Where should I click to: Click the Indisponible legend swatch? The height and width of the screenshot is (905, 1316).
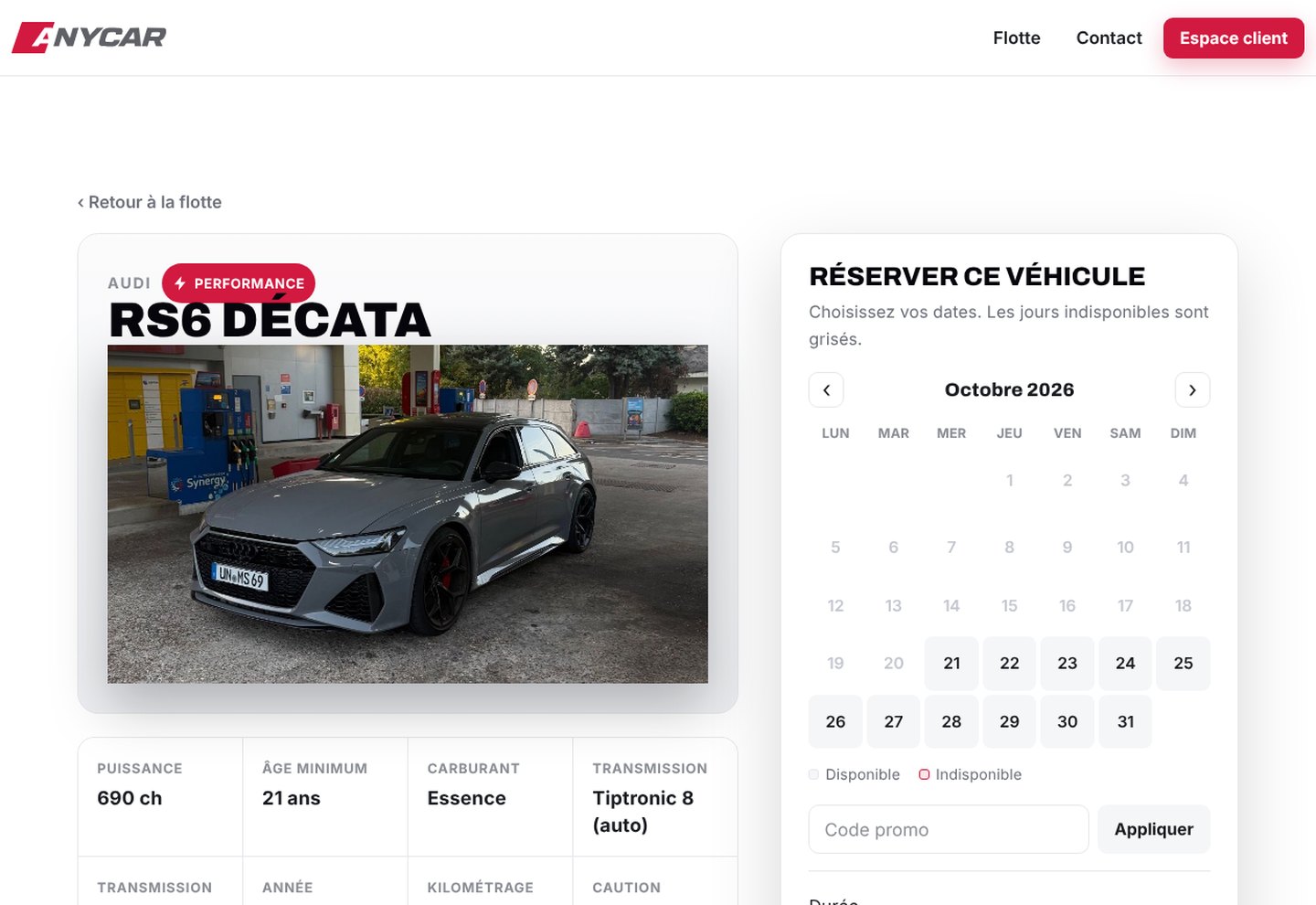click(x=924, y=774)
